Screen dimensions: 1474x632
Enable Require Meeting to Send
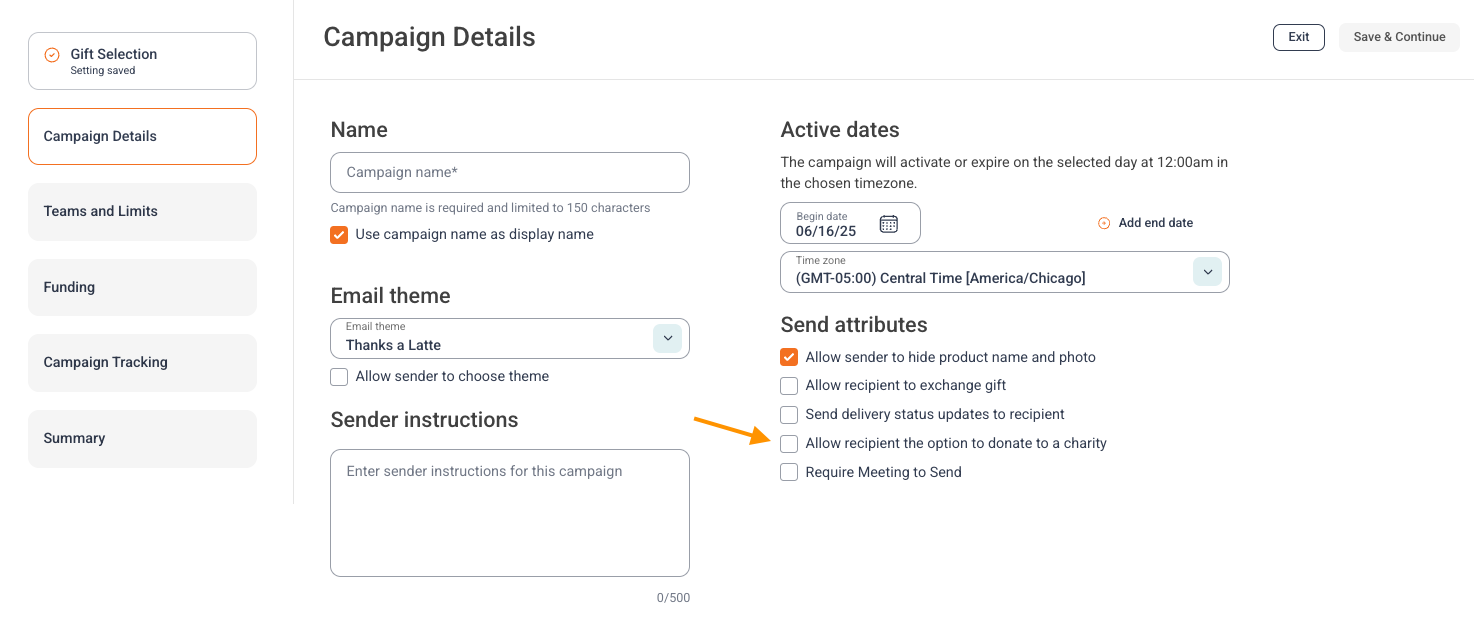pyautogui.click(x=789, y=472)
